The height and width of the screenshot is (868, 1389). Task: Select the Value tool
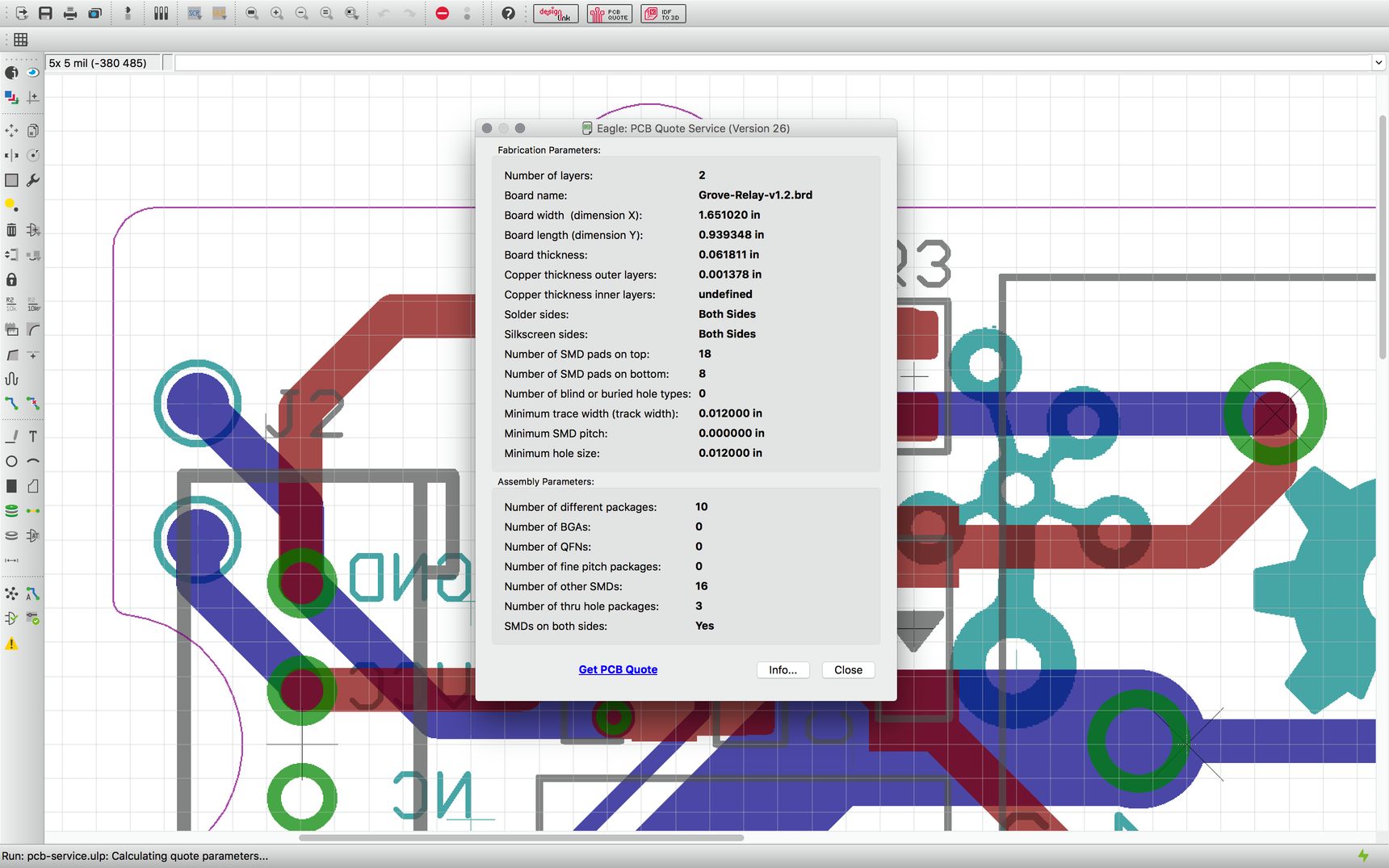[33, 304]
